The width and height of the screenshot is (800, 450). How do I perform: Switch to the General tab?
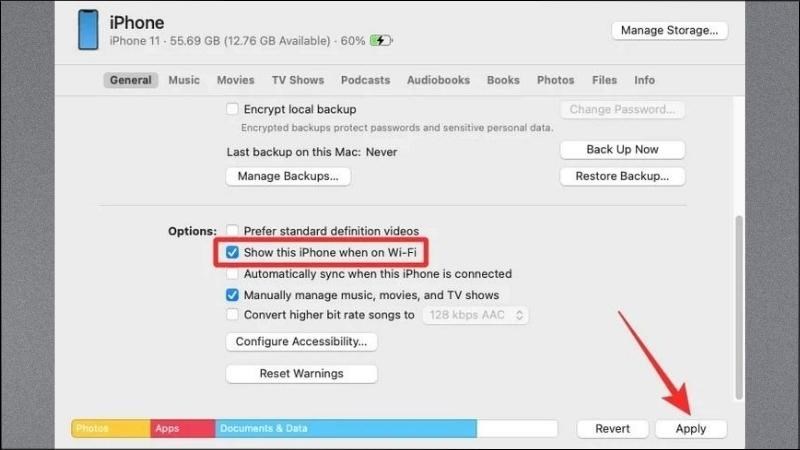point(131,80)
